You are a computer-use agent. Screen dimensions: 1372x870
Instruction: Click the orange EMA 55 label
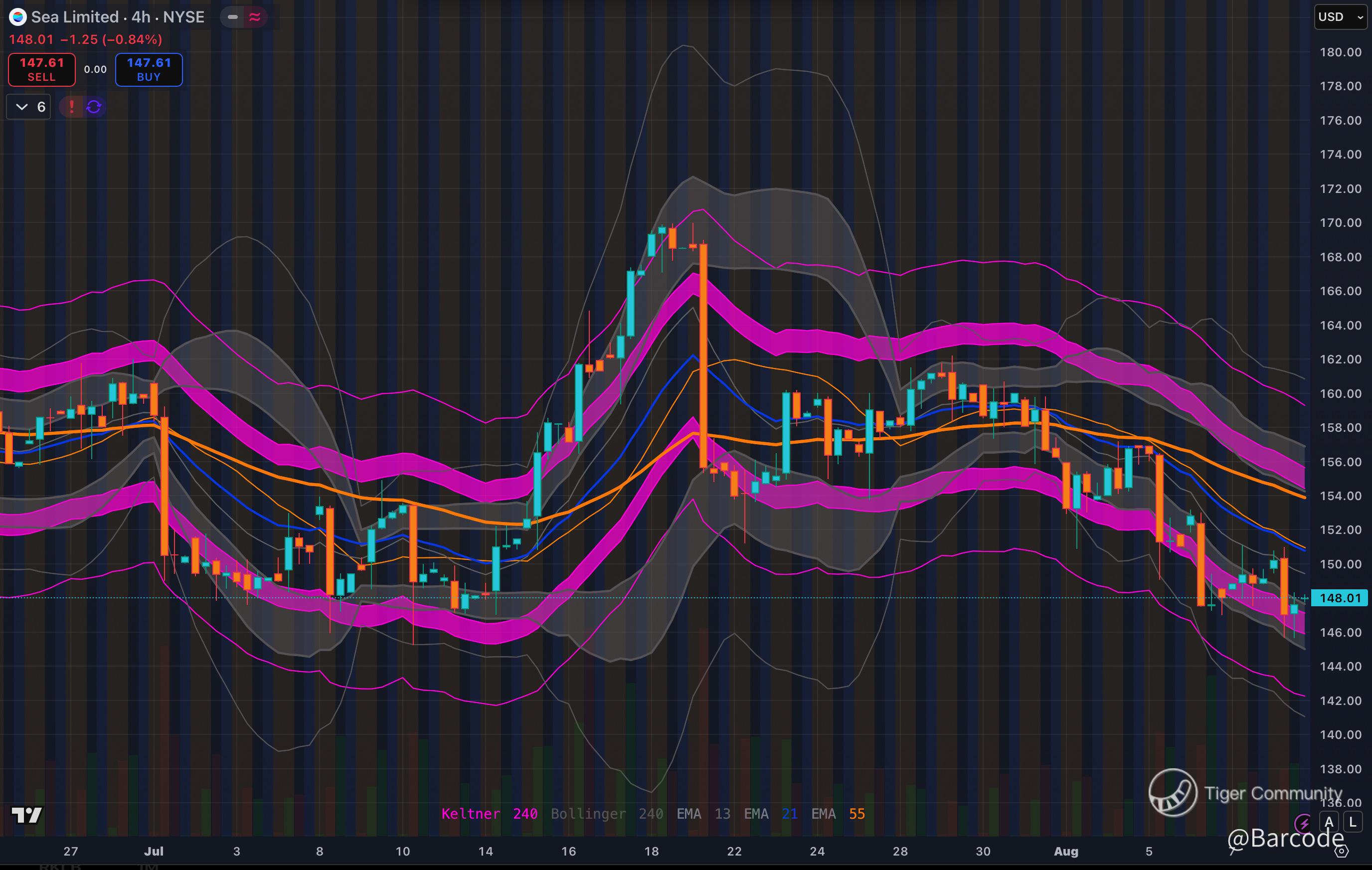point(838,814)
